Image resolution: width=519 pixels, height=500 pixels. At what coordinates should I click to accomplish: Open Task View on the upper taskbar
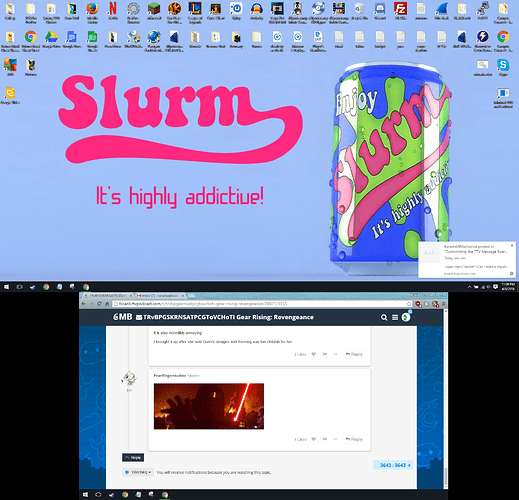(x=19, y=287)
